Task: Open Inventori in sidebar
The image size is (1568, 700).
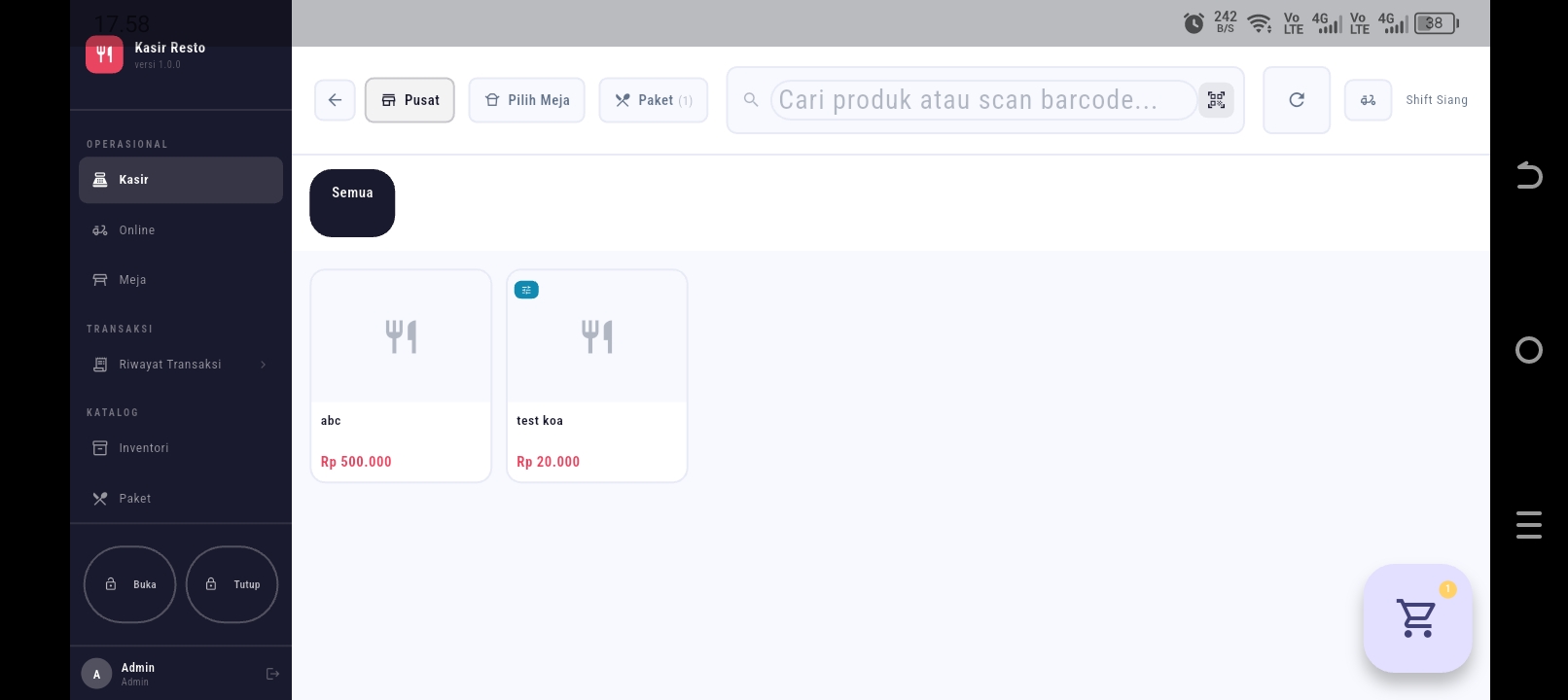Action: click(181, 448)
